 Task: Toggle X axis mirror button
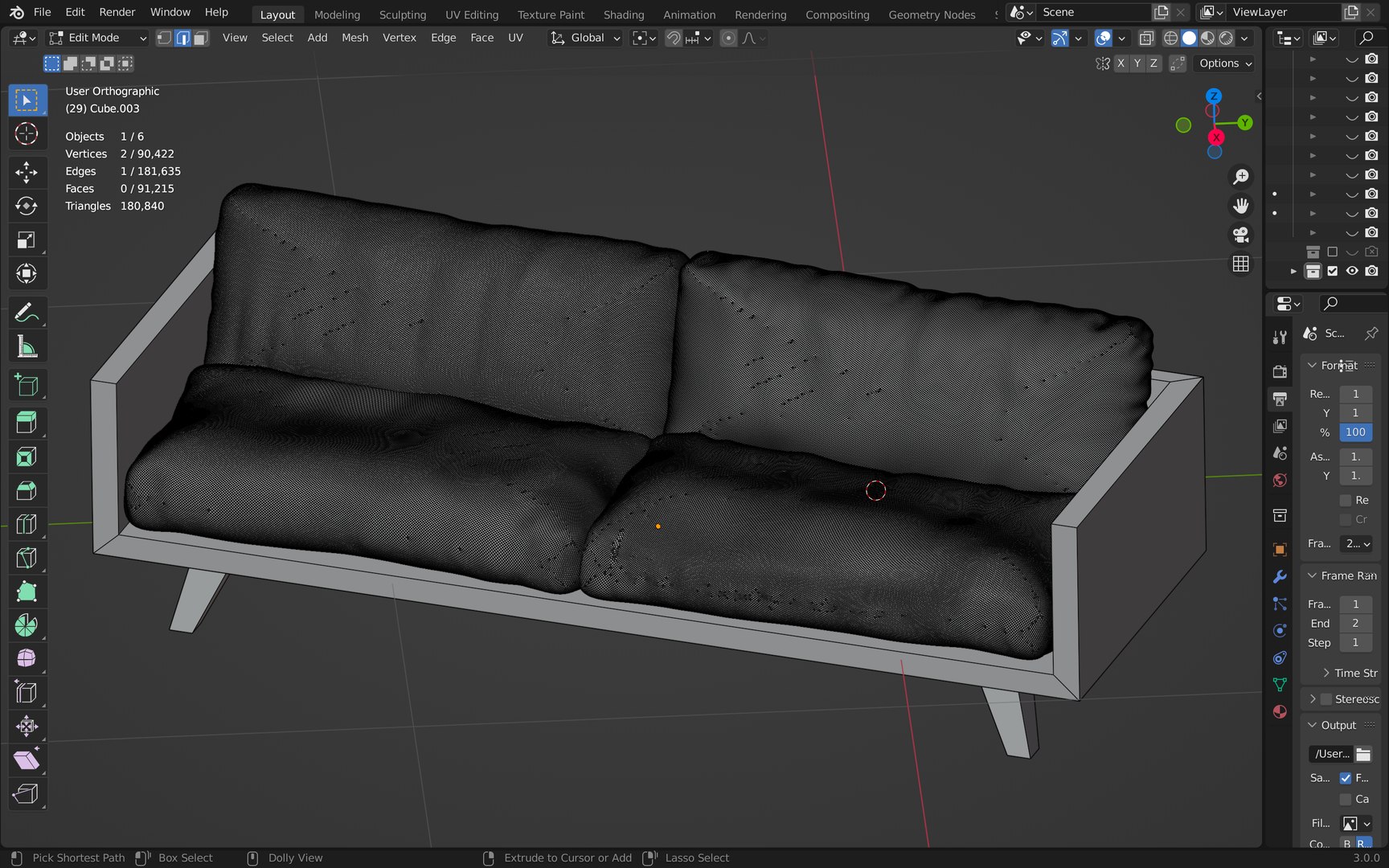[1121, 63]
